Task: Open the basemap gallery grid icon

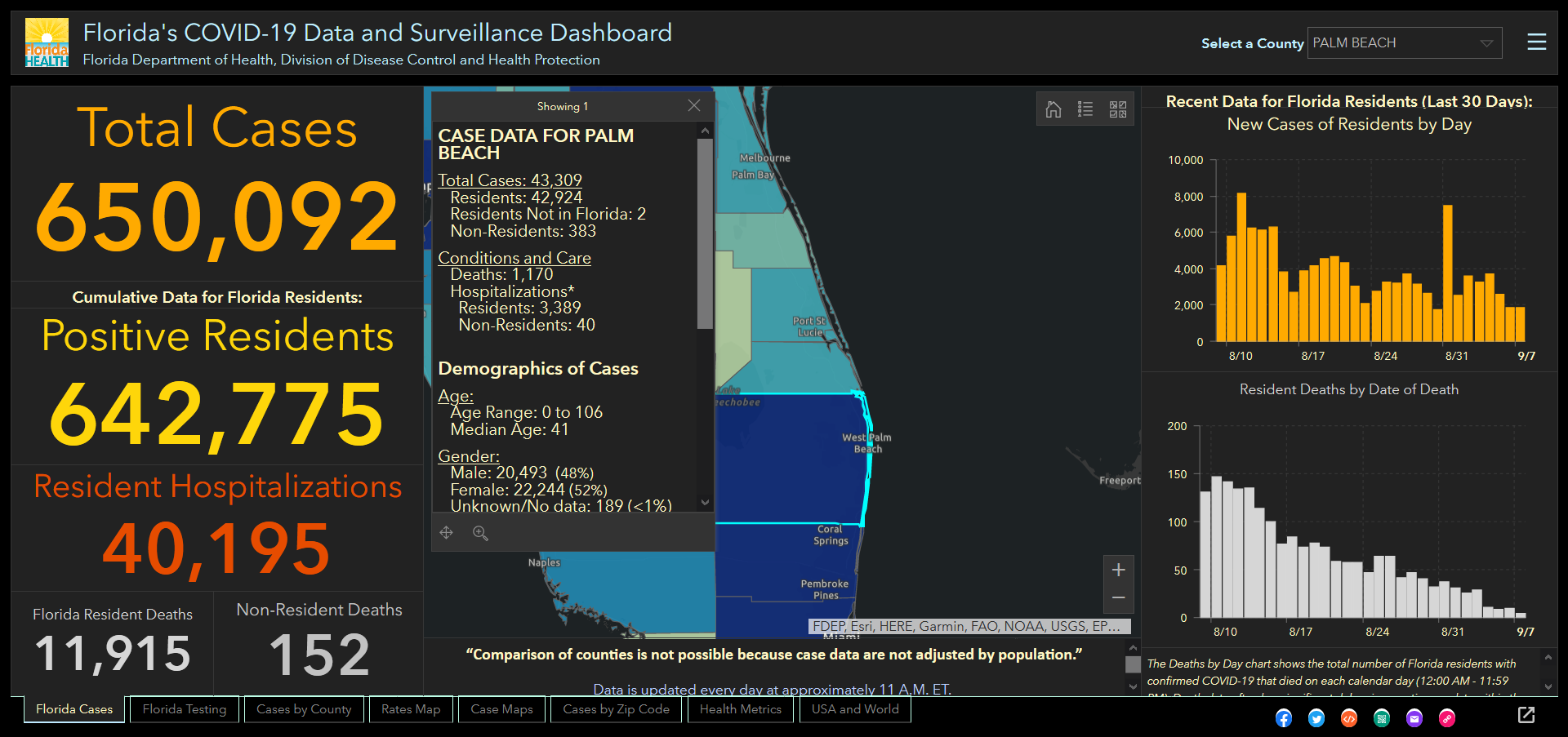Action: [x=1118, y=109]
